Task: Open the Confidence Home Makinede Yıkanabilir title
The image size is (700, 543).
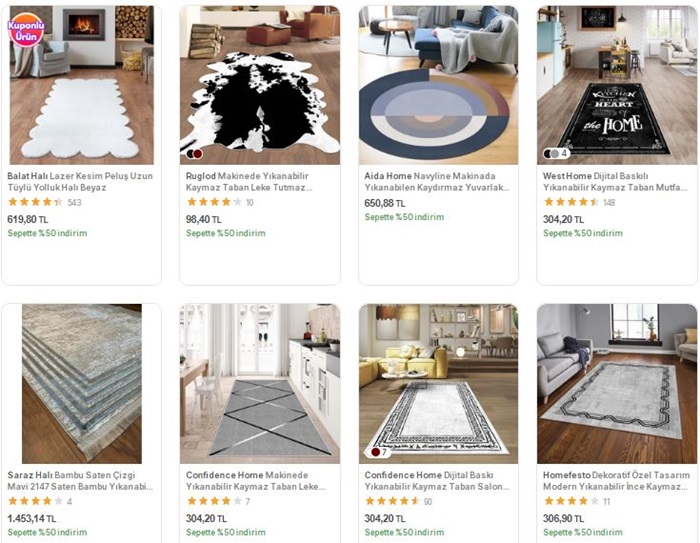Action: pos(258,480)
